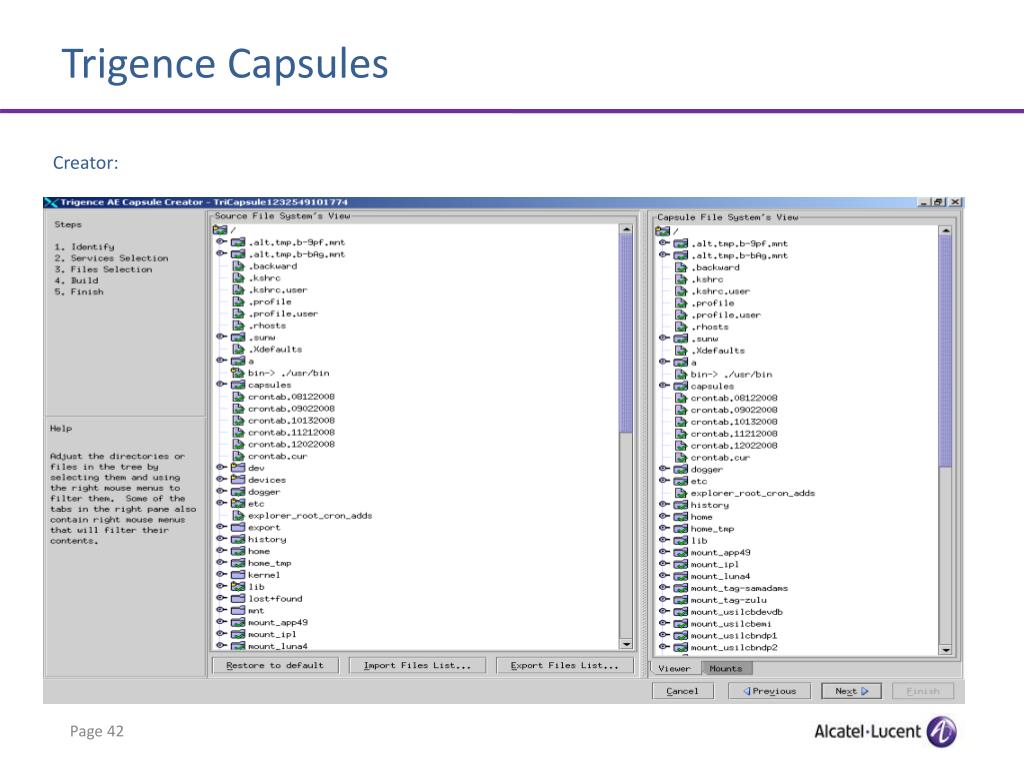Click folder icon of mount_tag-zulu in Capsule view

coord(680,600)
